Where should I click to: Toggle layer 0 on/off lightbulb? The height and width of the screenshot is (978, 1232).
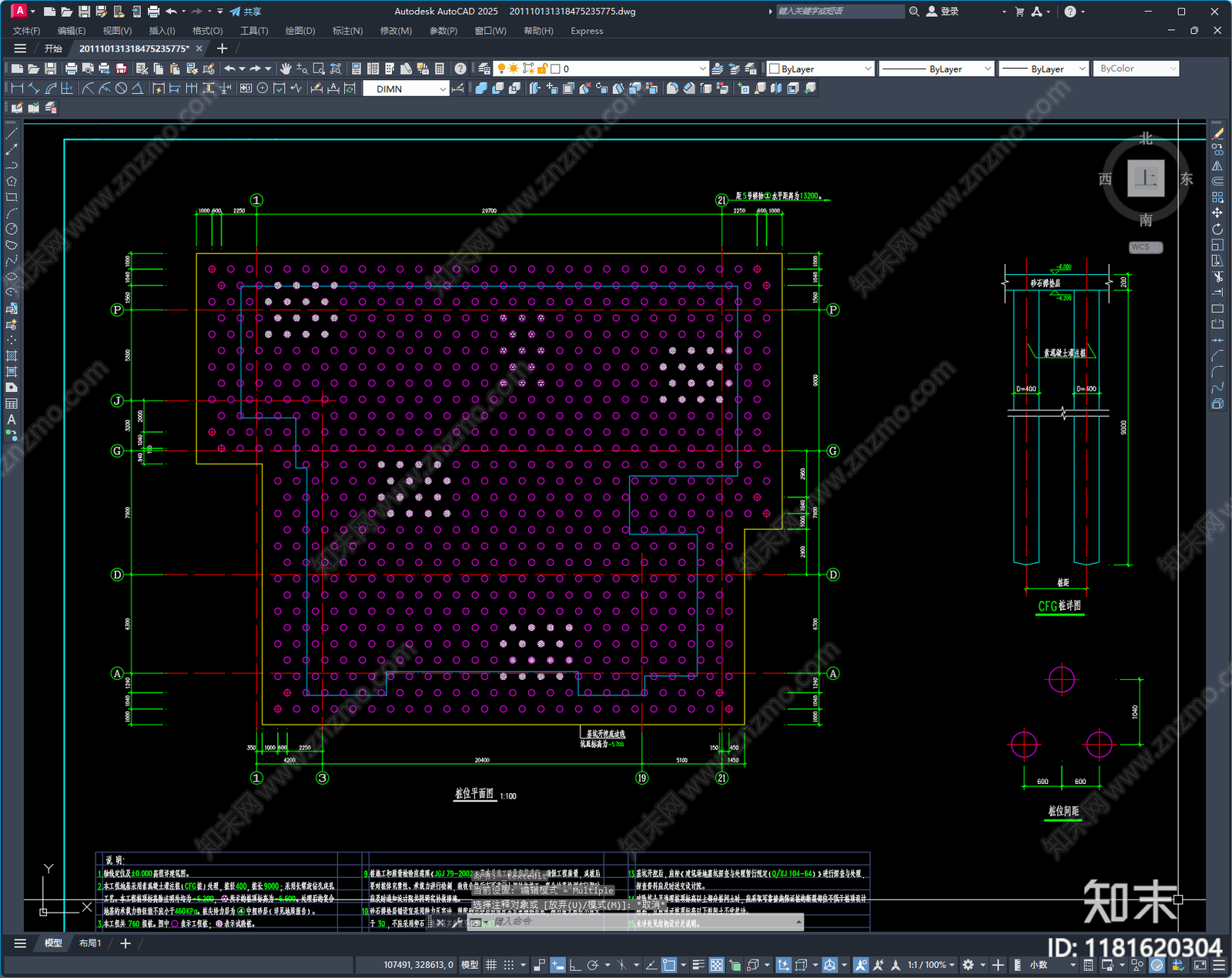pos(501,69)
